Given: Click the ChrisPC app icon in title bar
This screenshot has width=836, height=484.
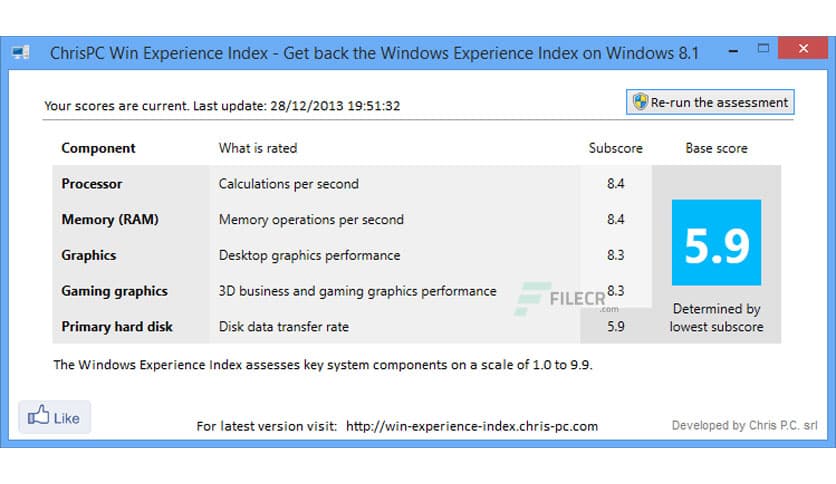Looking at the screenshot, I should [21, 53].
